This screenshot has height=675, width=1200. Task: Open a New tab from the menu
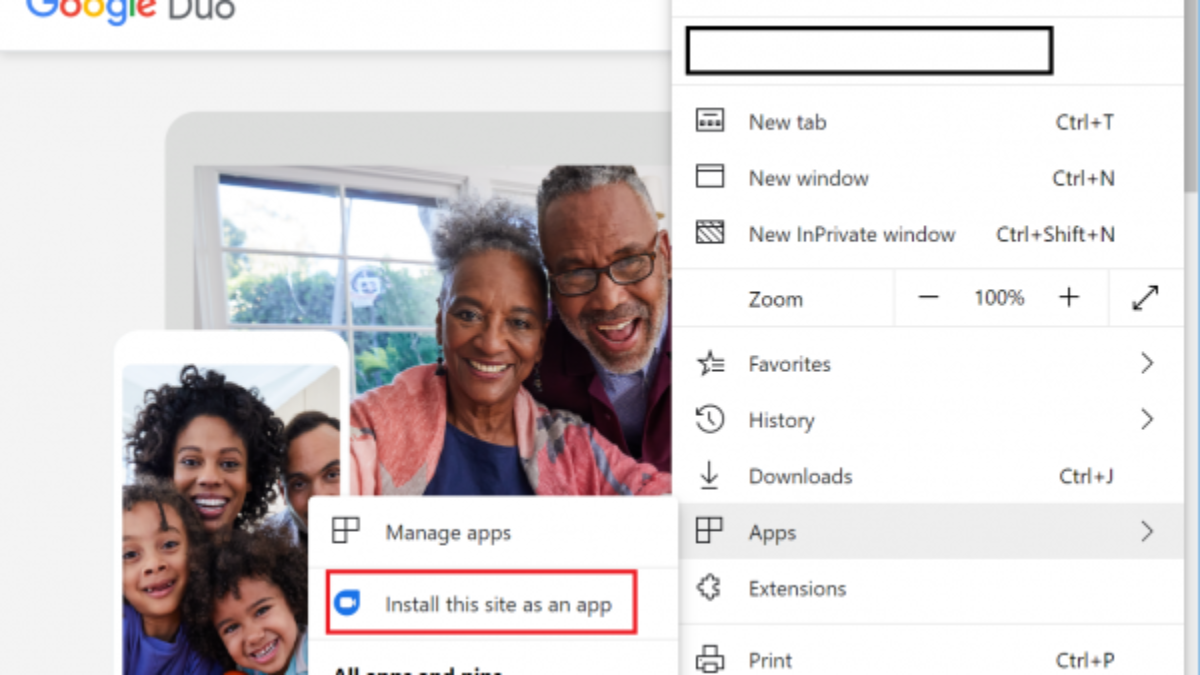click(929, 122)
